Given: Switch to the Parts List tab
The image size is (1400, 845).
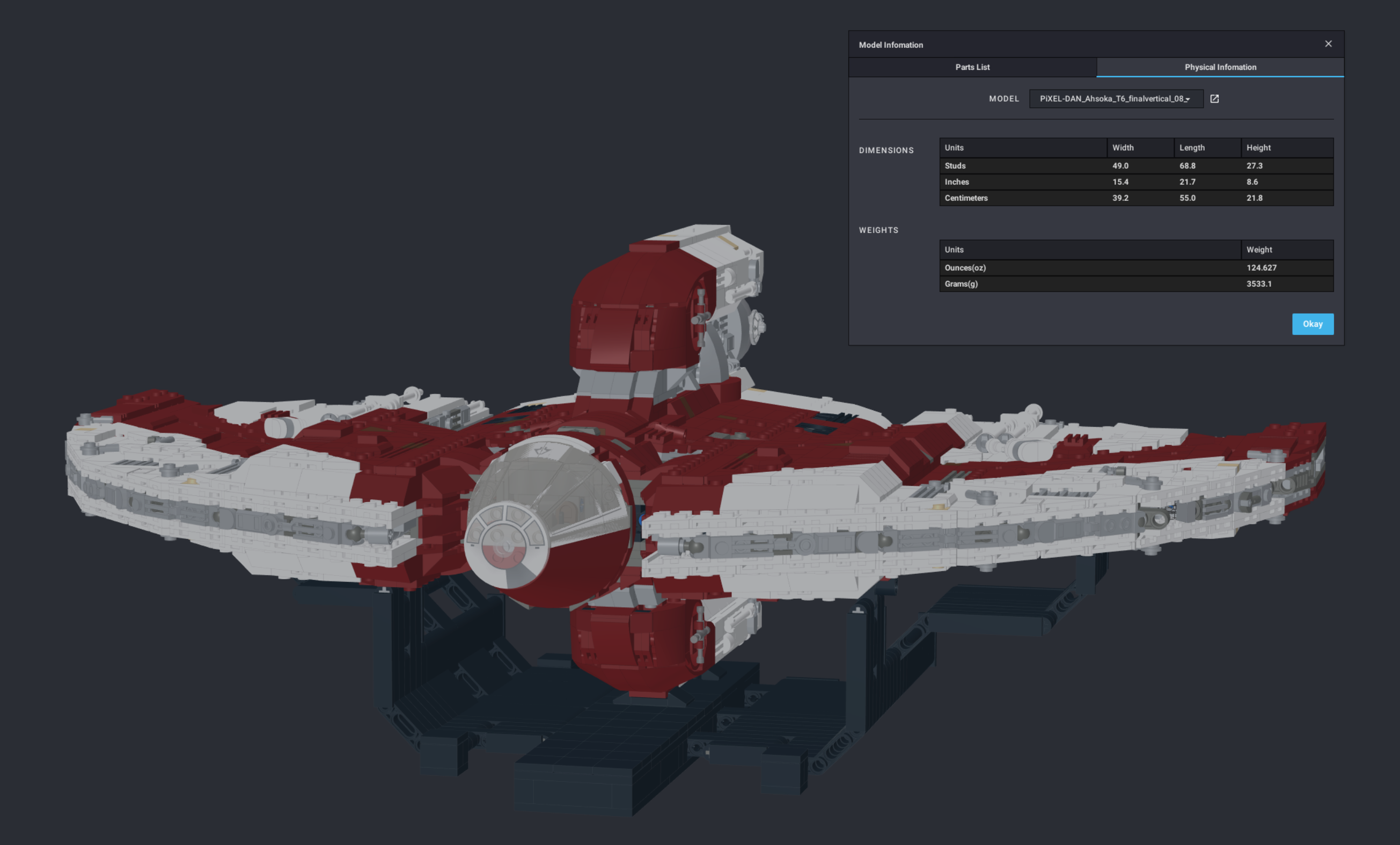Looking at the screenshot, I should point(972,67).
